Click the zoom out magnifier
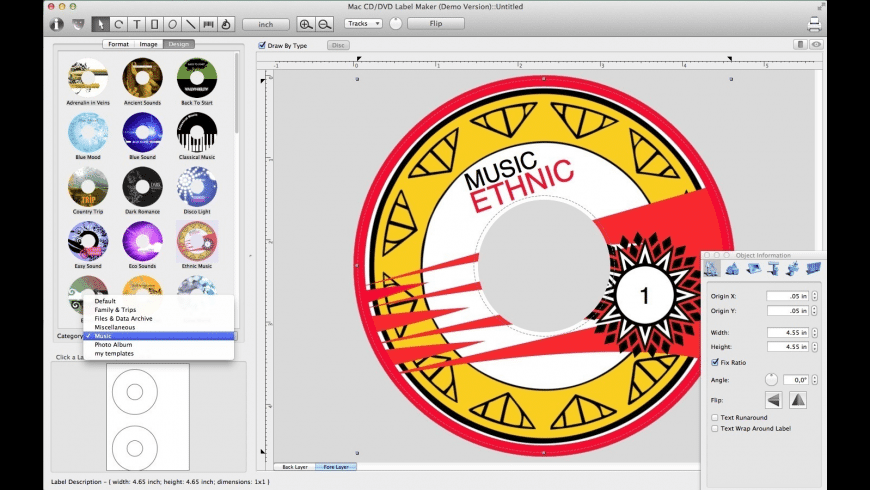 pyautogui.click(x=325, y=24)
